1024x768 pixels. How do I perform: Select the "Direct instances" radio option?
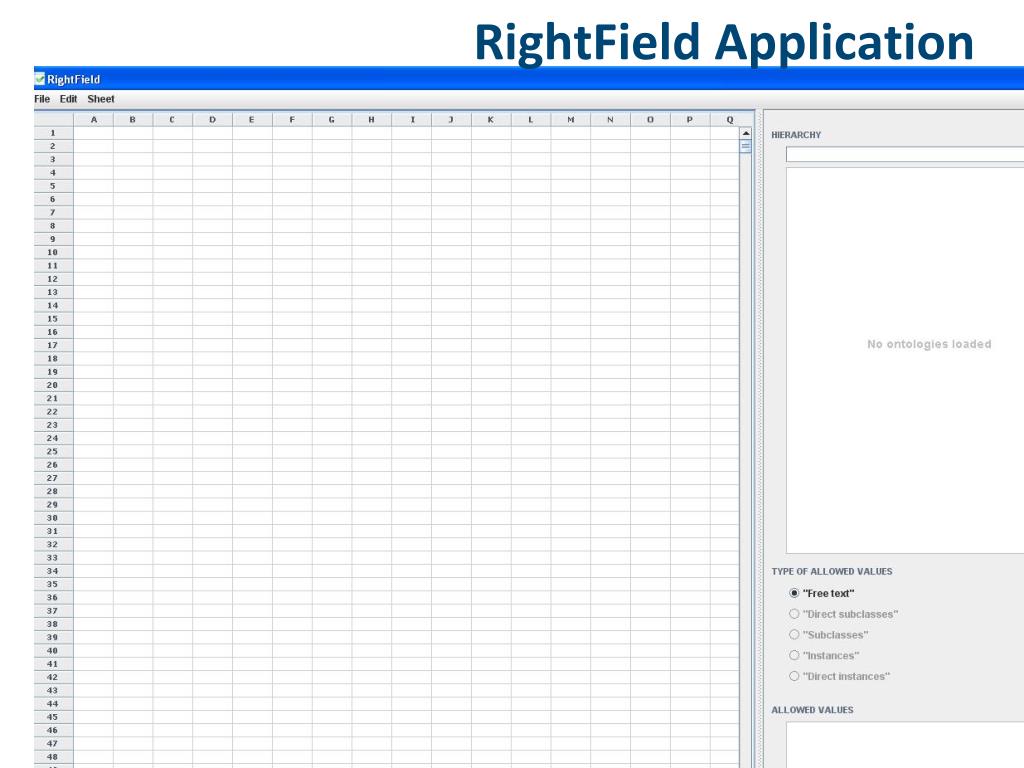pos(839,677)
